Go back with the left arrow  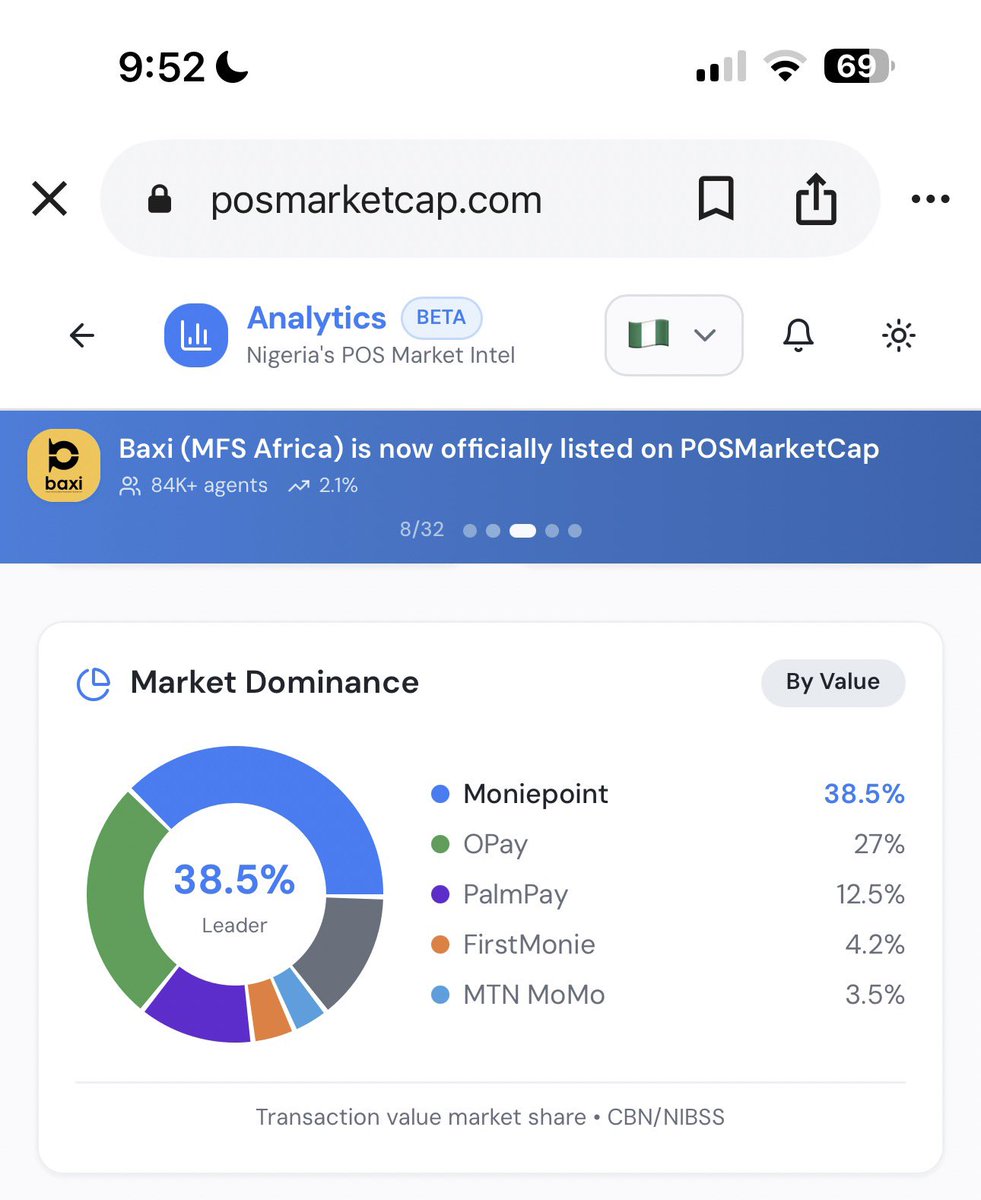[82, 336]
